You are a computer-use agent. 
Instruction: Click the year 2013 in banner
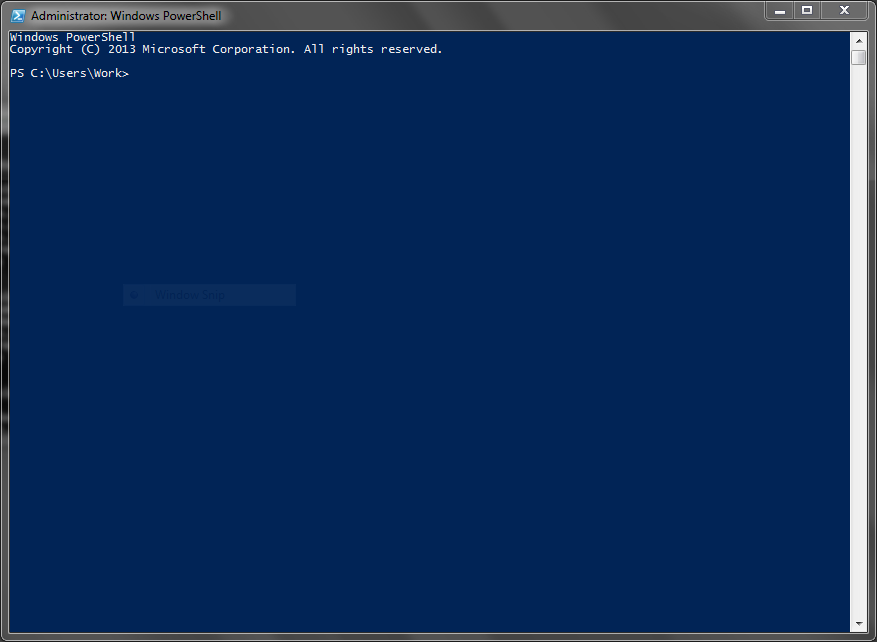click(122, 49)
